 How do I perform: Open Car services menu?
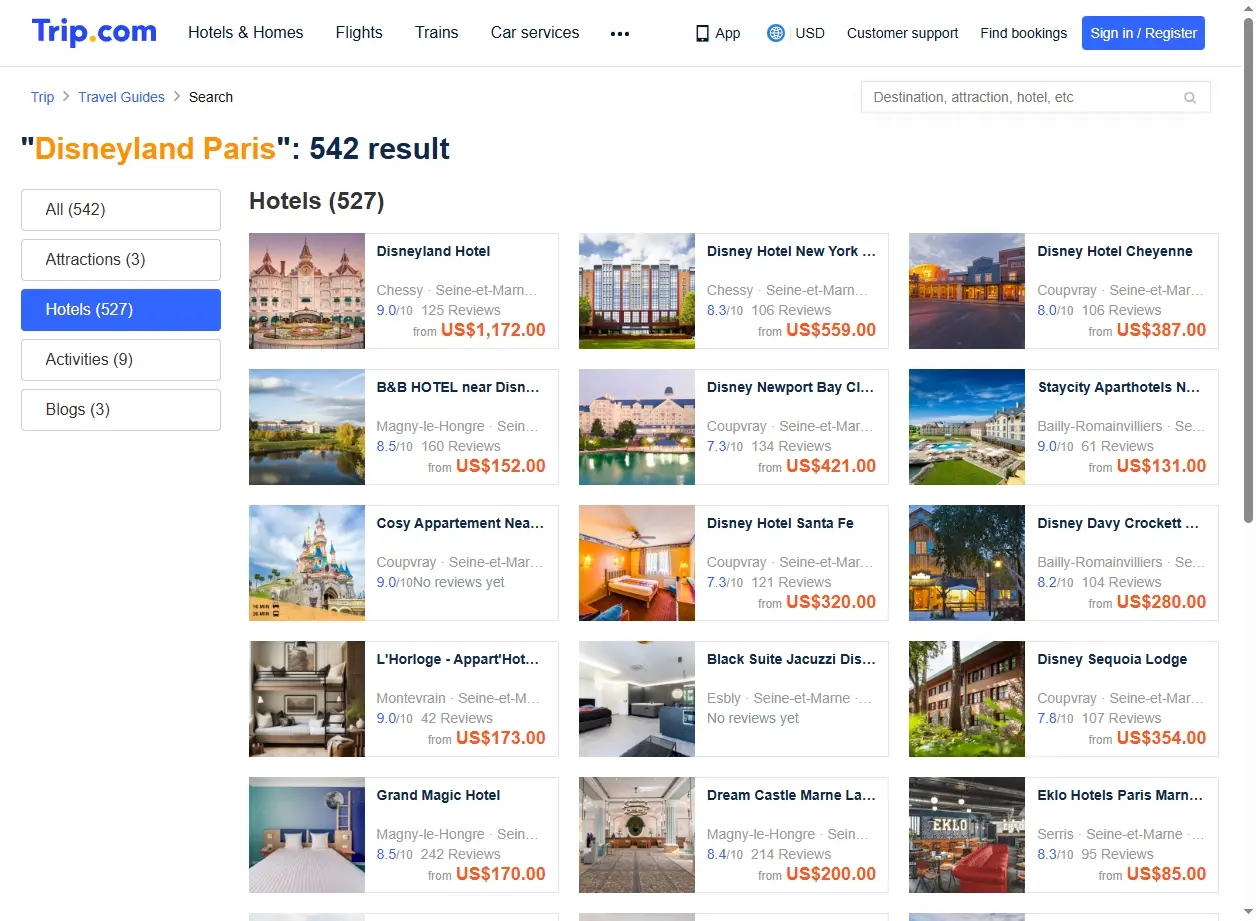(535, 32)
